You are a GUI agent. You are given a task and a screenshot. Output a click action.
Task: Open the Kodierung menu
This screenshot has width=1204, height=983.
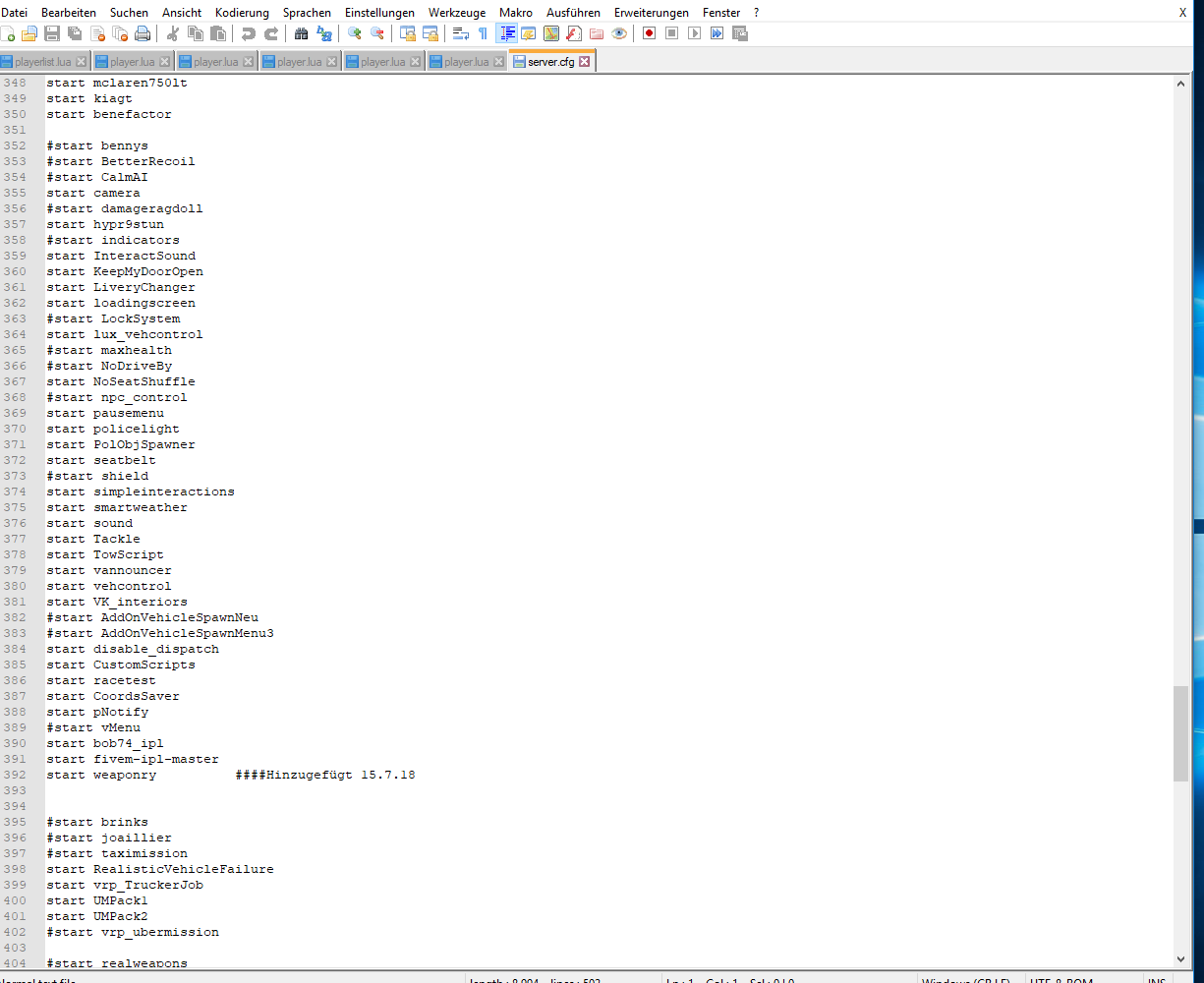pos(242,13)
